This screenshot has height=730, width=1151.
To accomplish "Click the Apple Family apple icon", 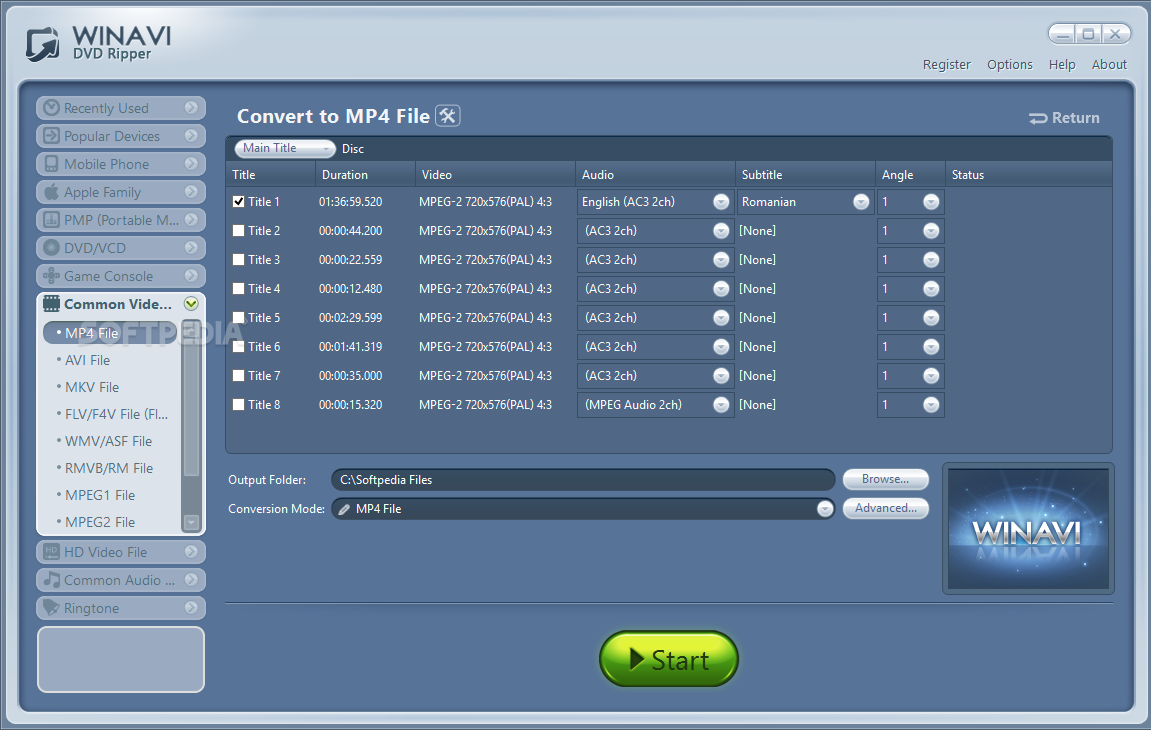I will (51, 192).
